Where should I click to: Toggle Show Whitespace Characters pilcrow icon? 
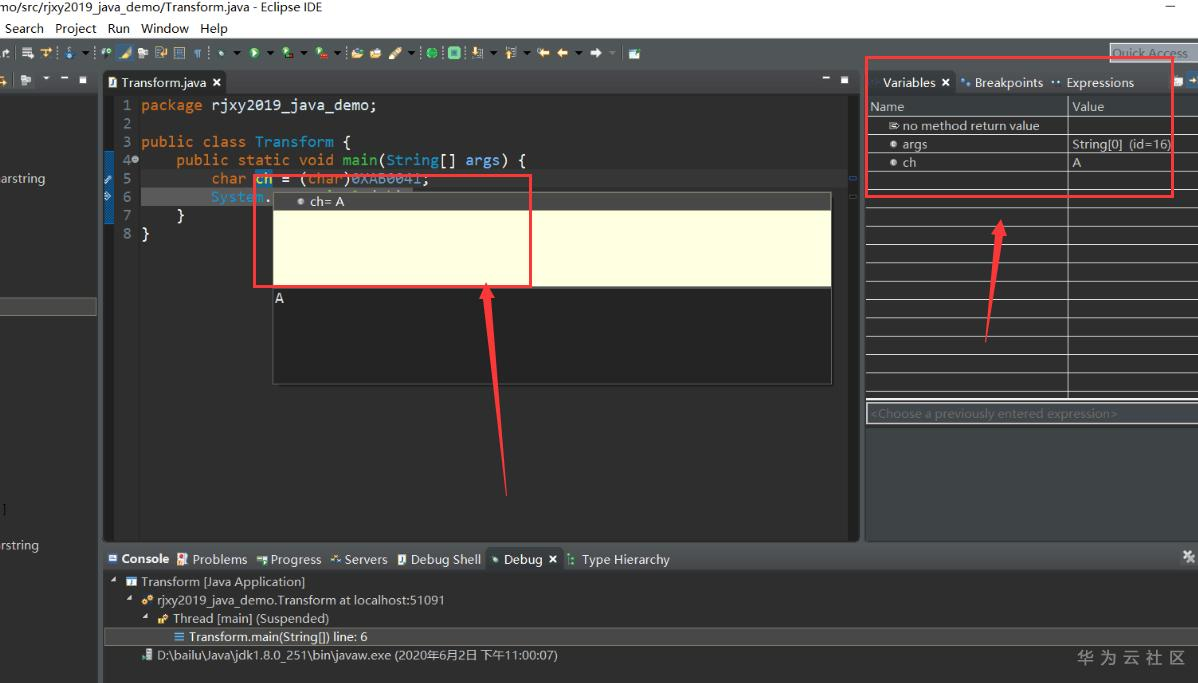coord(197,53)
